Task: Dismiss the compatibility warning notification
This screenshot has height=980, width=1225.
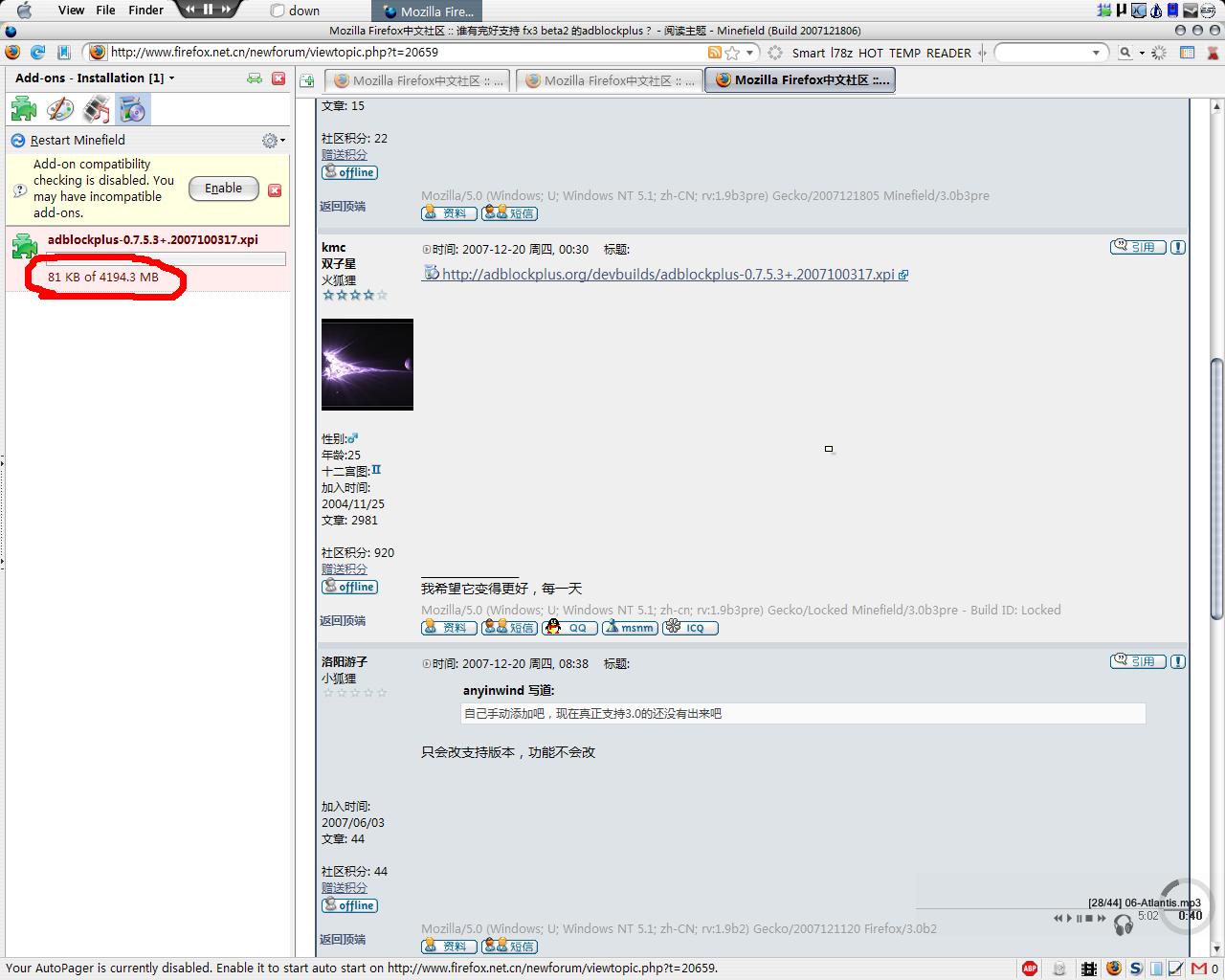Action: (x=275, y=190)
